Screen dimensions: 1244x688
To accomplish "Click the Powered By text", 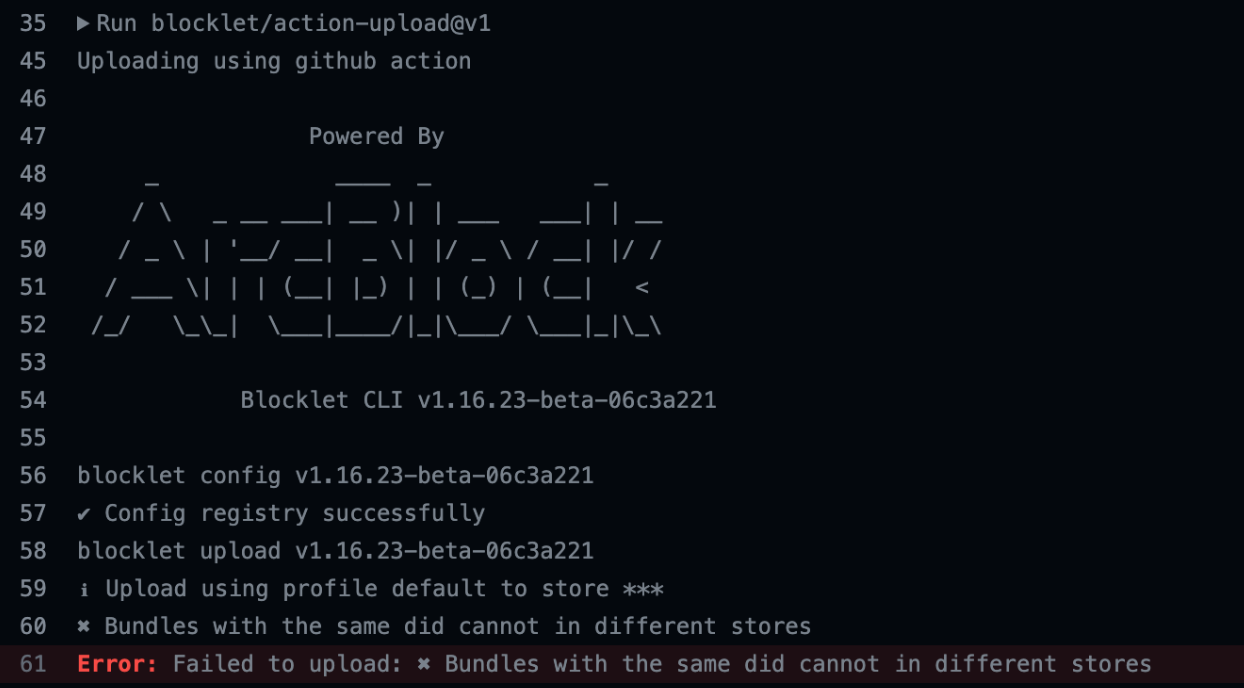I will [x=376, y=137].
